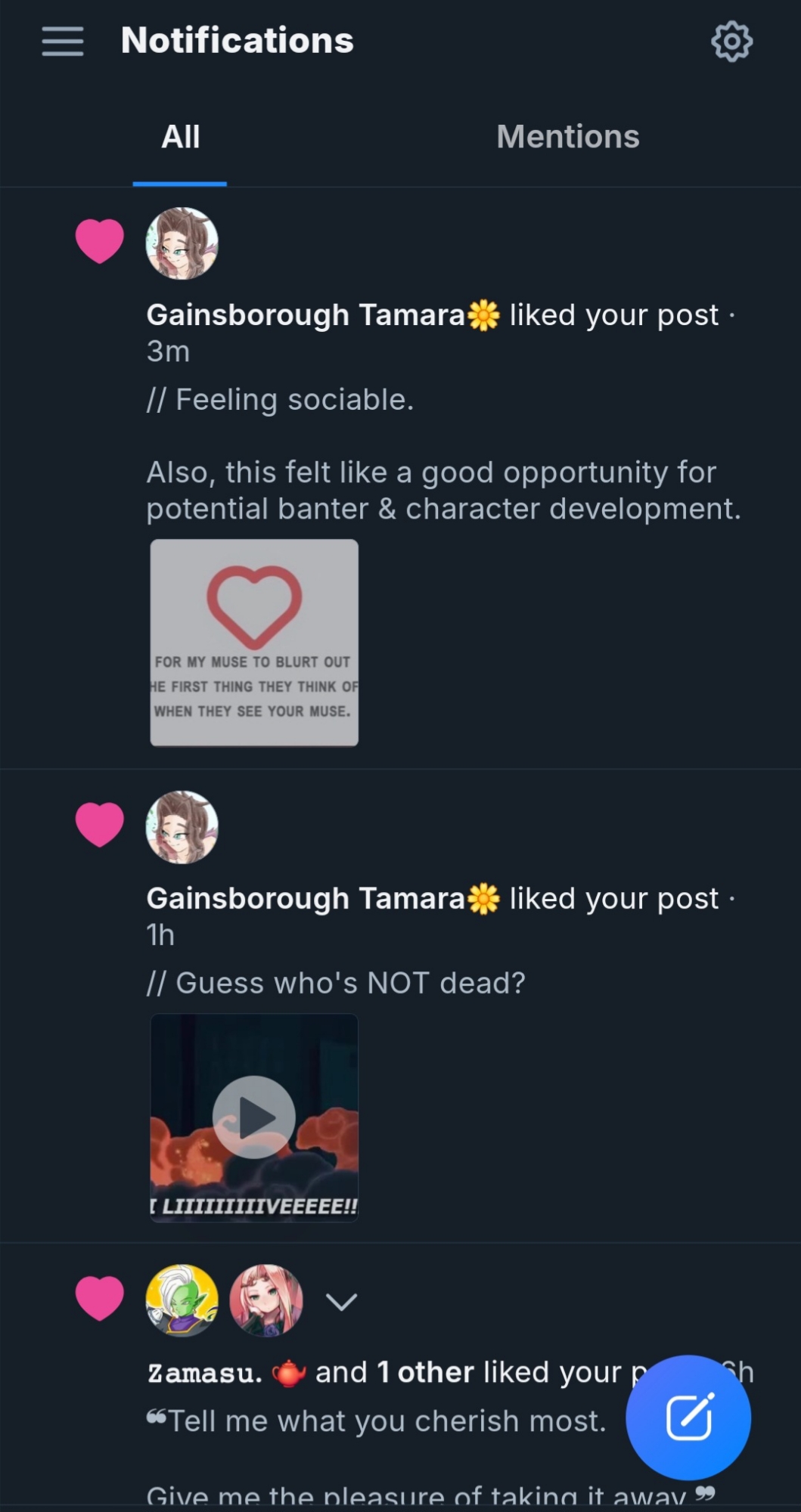The height and width of the screenshot is (1512, 801).
Task: Open the muse heart prompt image thumbnail
Action: click(254, 643)
